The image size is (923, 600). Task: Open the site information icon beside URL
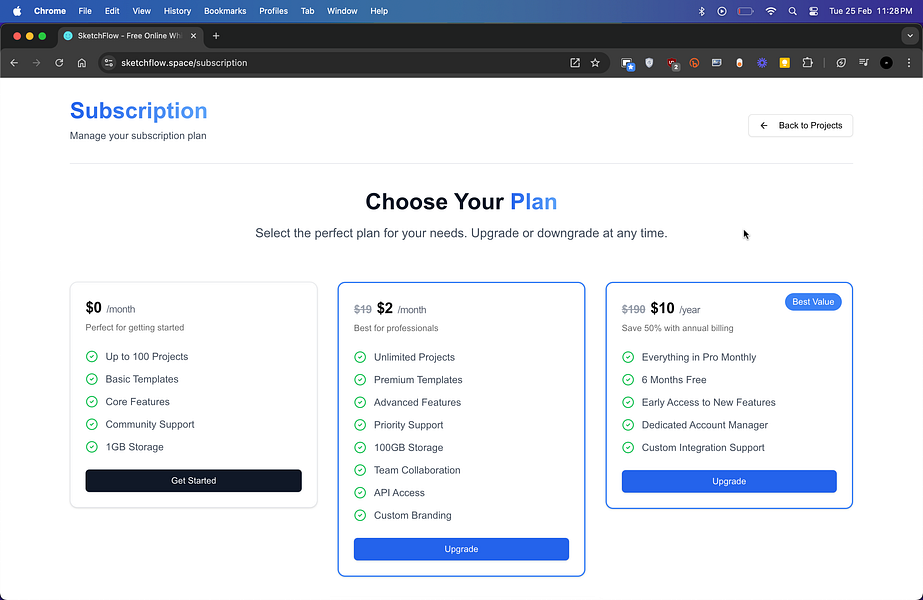(x=108, y=63)
